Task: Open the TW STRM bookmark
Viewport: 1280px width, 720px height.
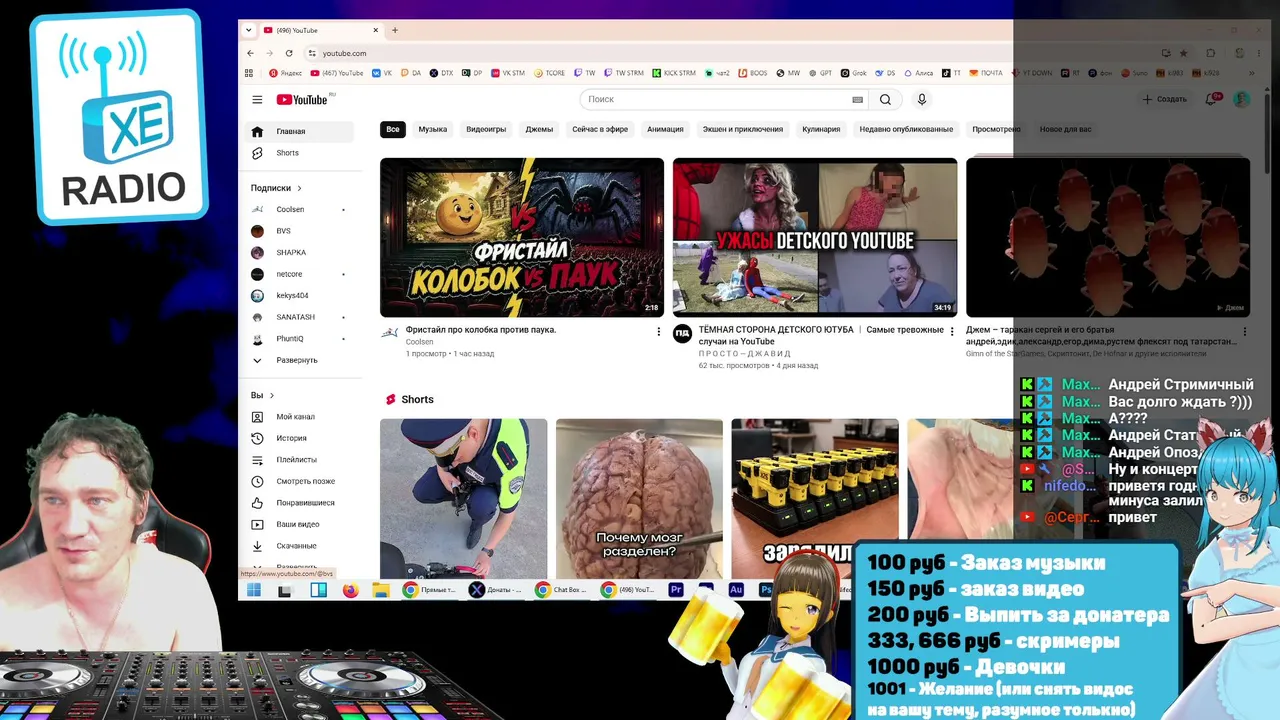Action: pyautogui.click(x=624, y=73)
